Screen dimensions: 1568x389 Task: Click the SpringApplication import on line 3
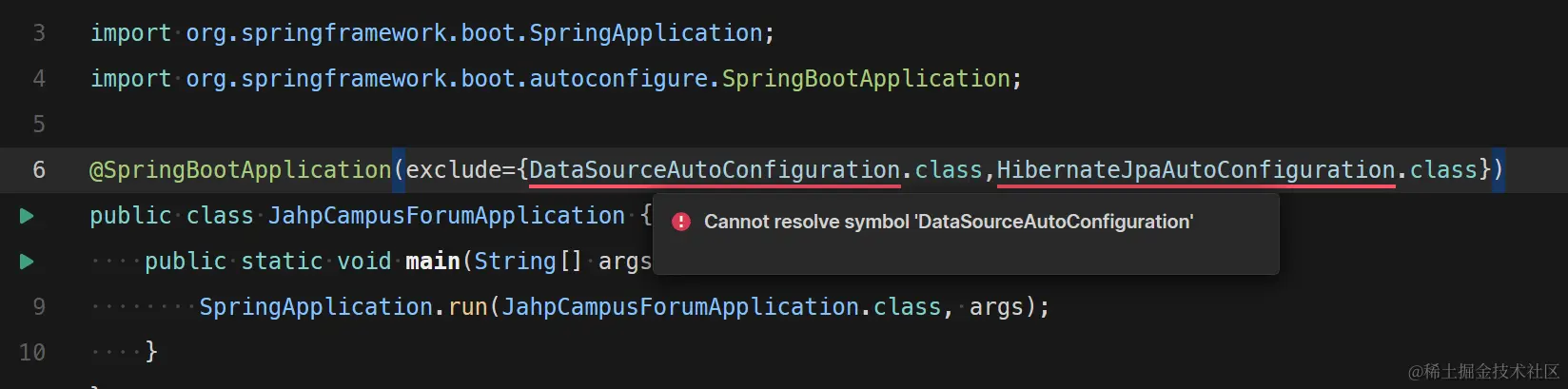tap(645, 33)
